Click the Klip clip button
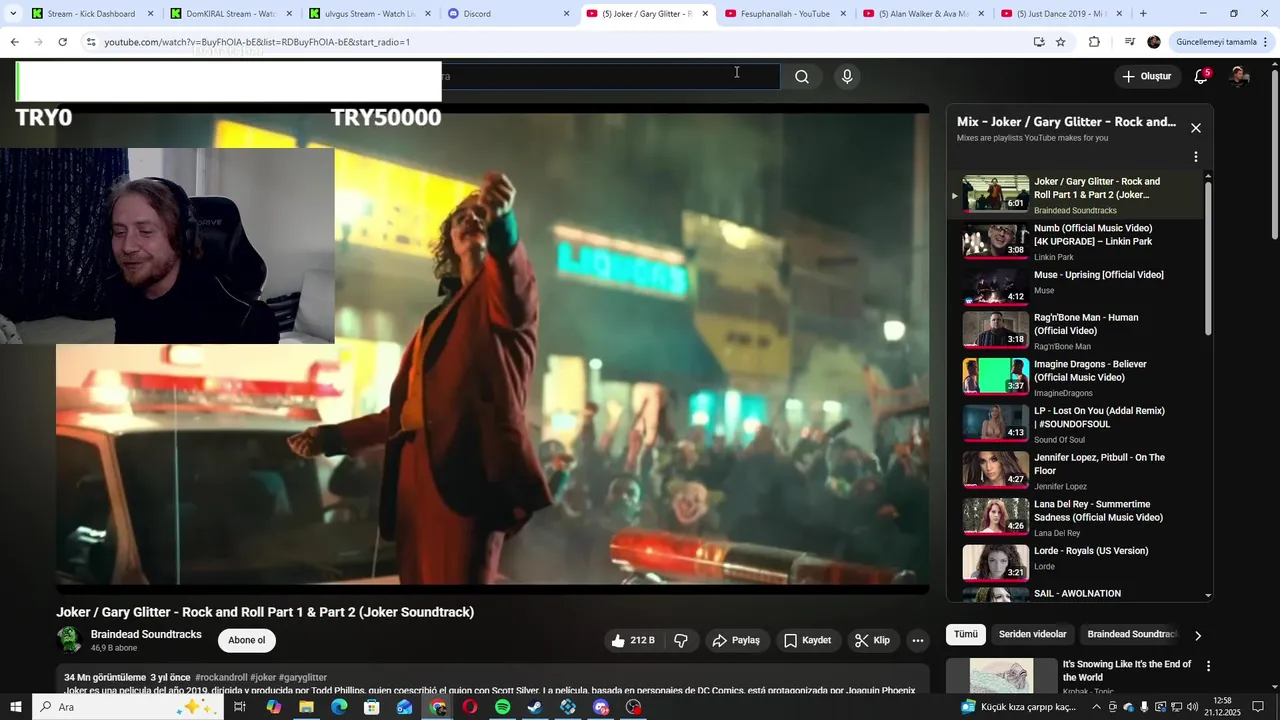The height and width of the screenshot is (720, 1280). [x=872, y=641]
